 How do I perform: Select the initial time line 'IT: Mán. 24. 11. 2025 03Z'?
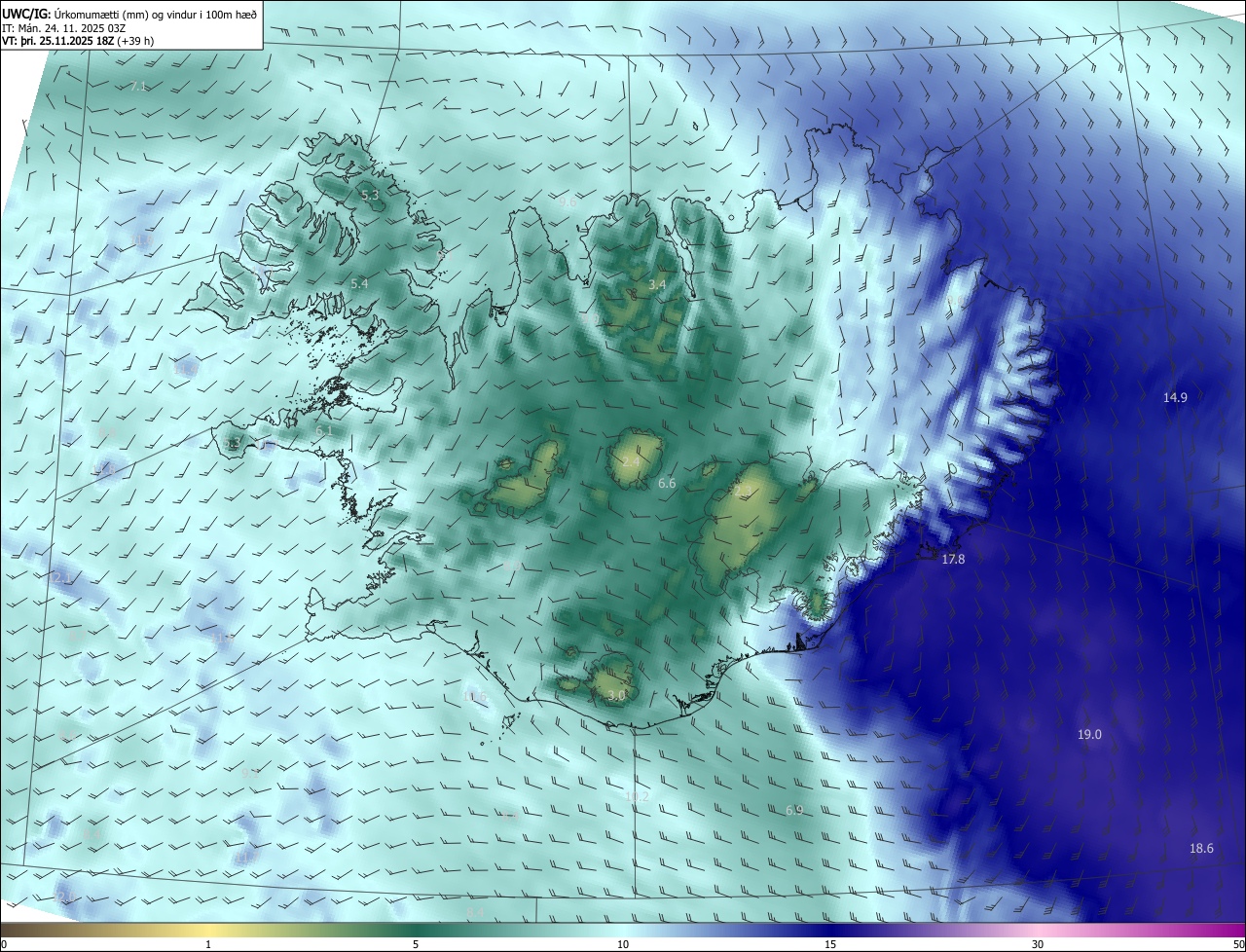click(x=64, y=27)
